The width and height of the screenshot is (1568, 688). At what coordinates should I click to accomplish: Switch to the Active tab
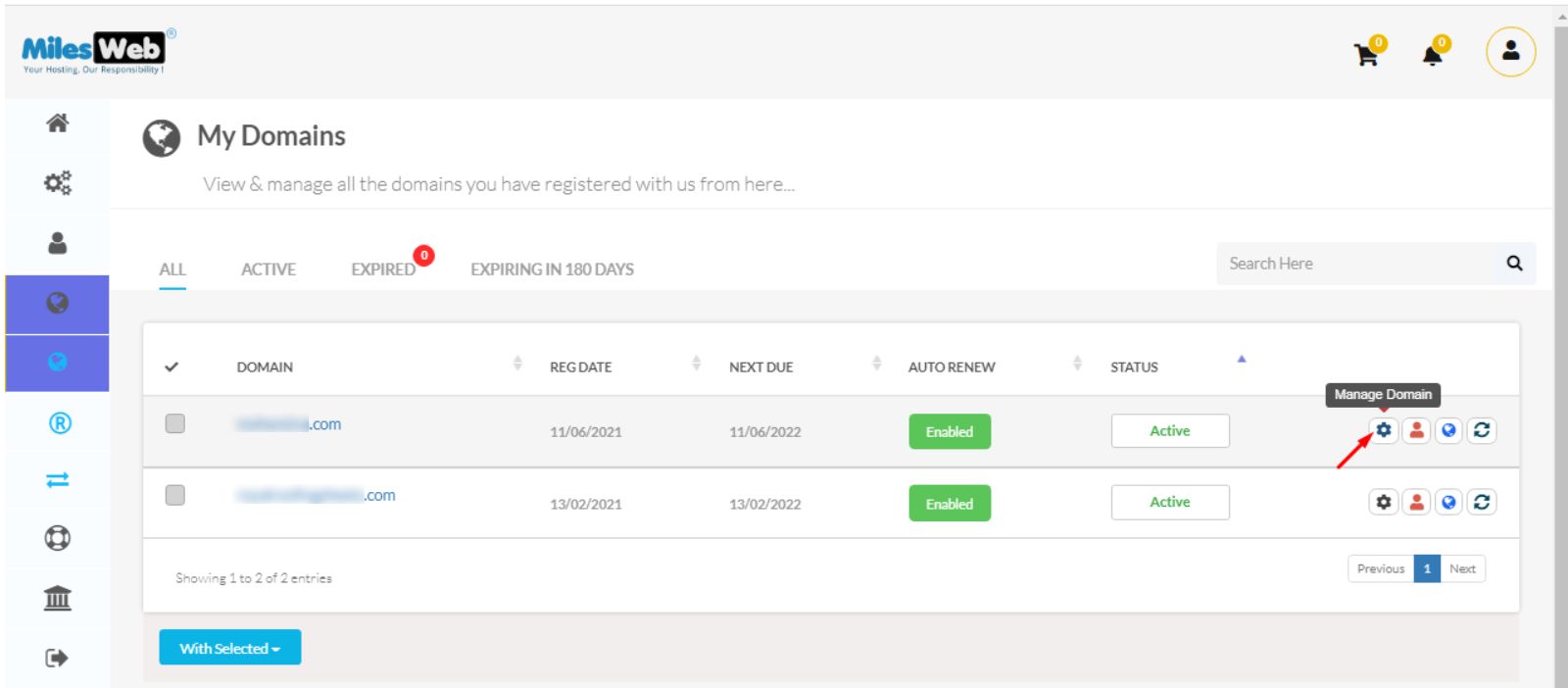tap(269, 270)
